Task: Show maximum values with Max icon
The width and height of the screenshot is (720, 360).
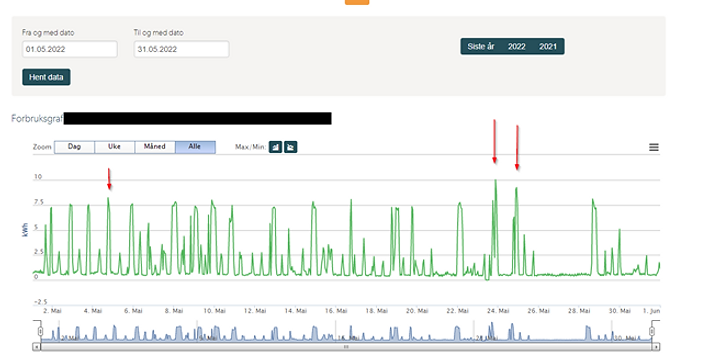Action: (x=276, y=147)
